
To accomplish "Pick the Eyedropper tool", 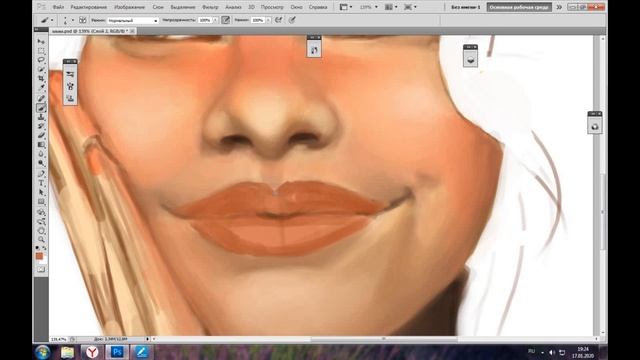I will (41, 88).
